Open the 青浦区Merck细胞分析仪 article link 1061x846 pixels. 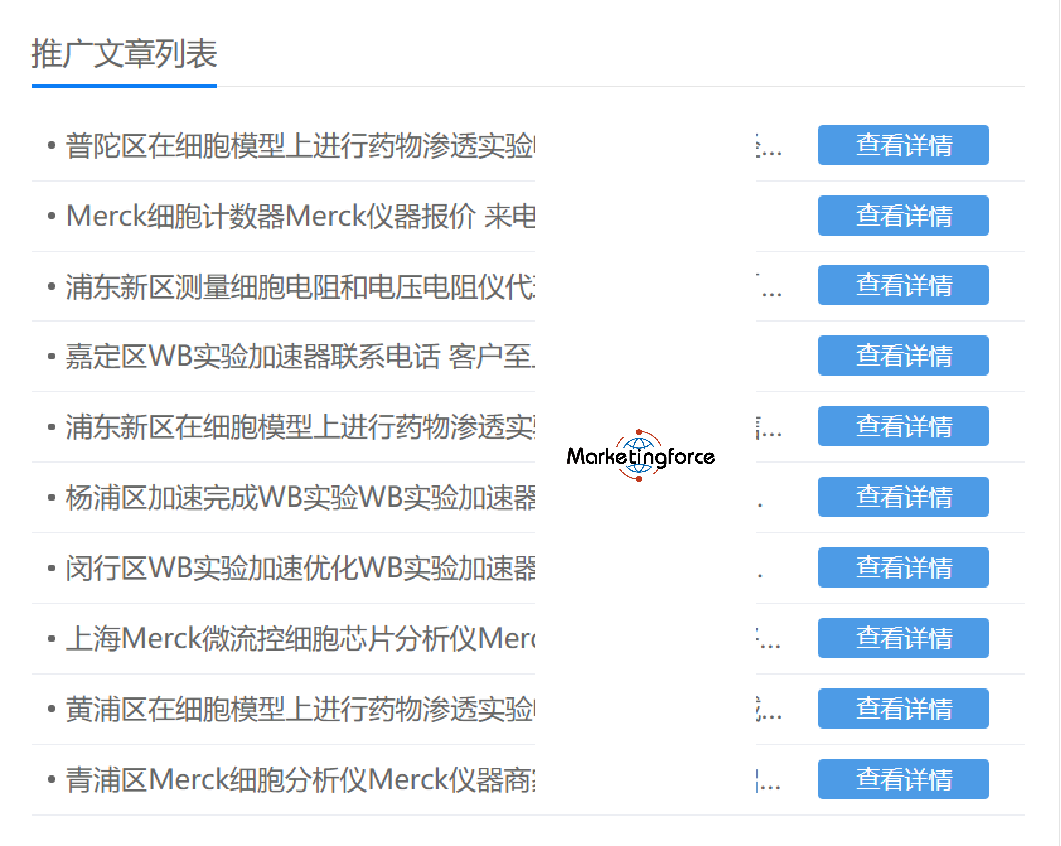(300, 780)
